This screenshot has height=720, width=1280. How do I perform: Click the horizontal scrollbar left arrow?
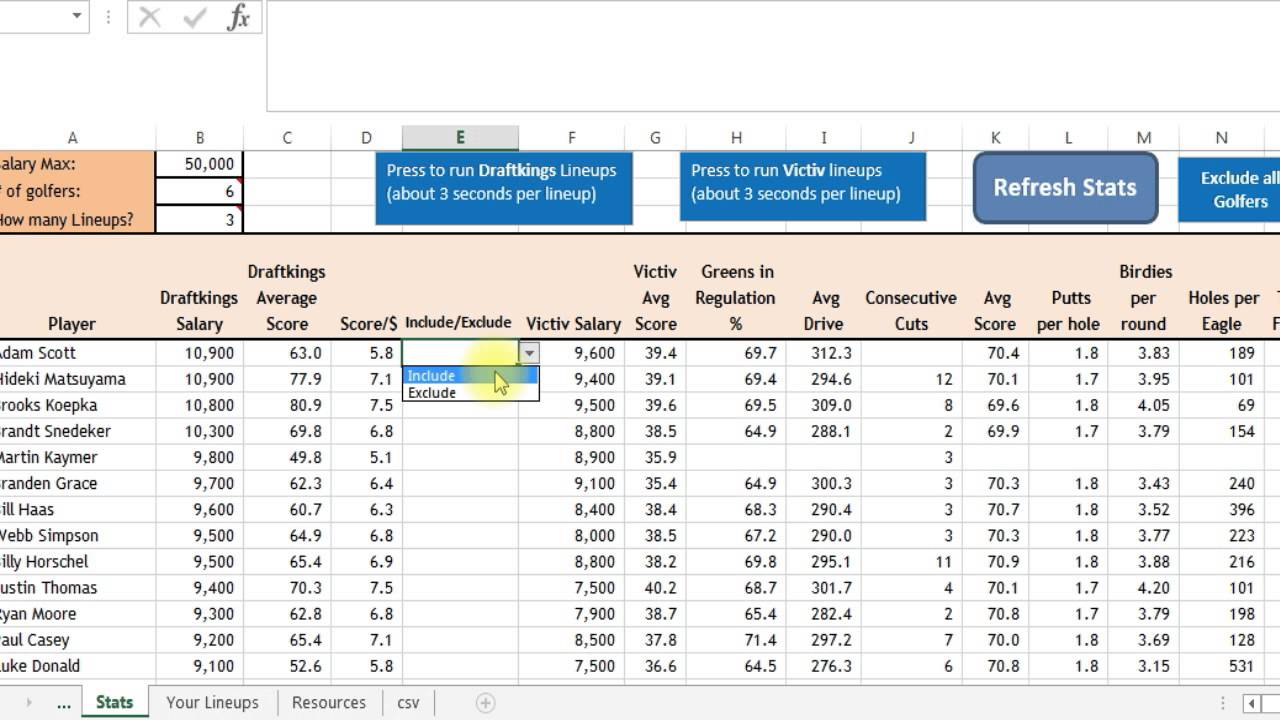point(1251,703)
